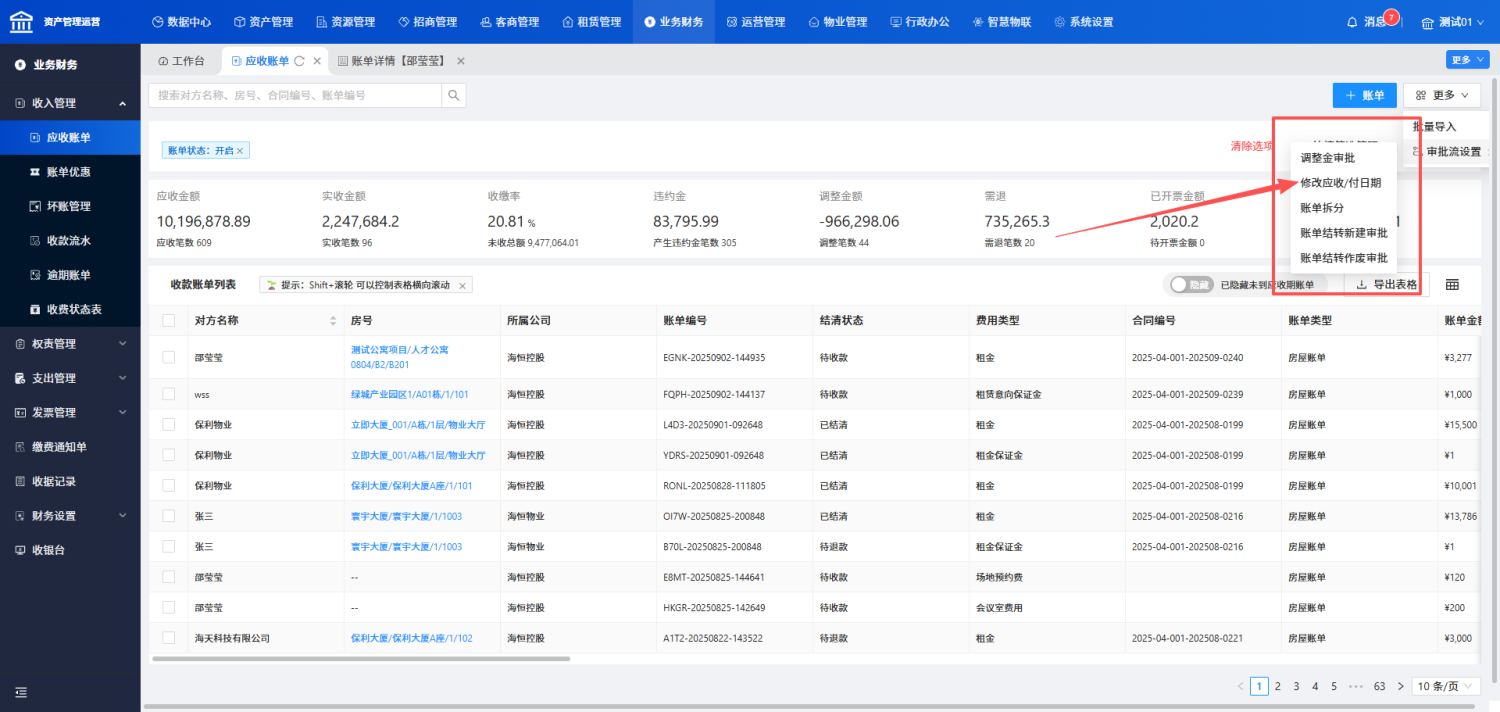Image resolution: width=1500 pixels, height=712 pixels.
Task: Click the bill search input field
Action: (x=296, y=95)
